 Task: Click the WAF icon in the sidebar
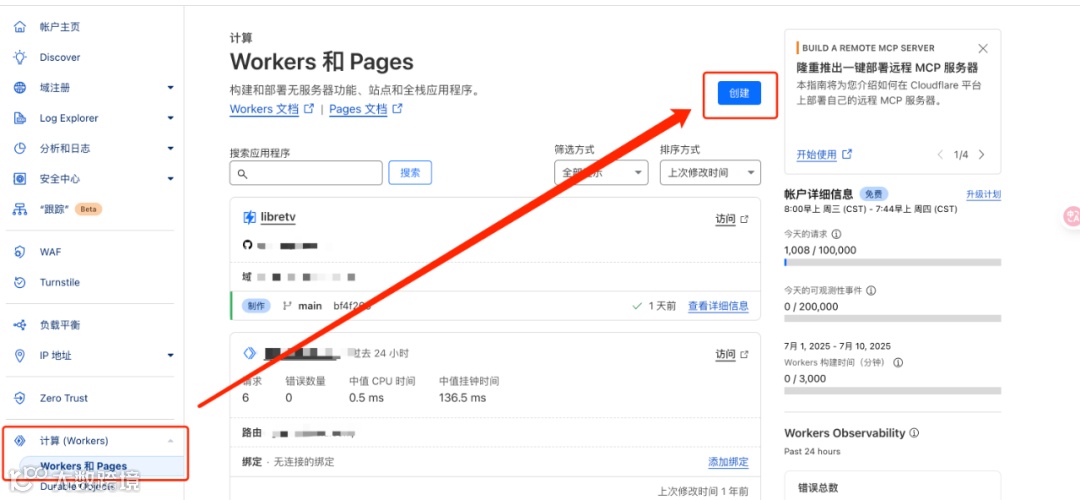[20, 252]
